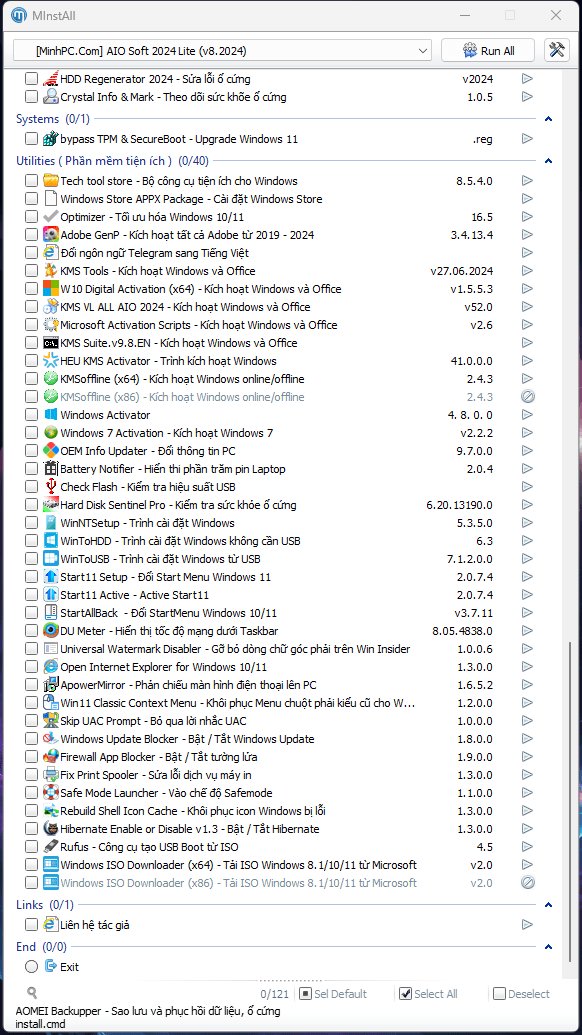Open the AIO Soft 2024 Lite profile dropdown

222,50
